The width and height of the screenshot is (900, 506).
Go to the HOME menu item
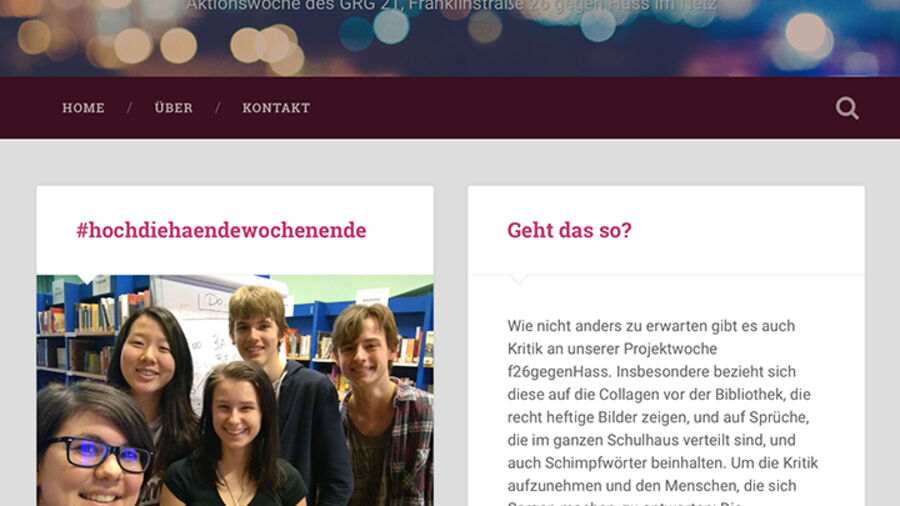click(83, 108)
